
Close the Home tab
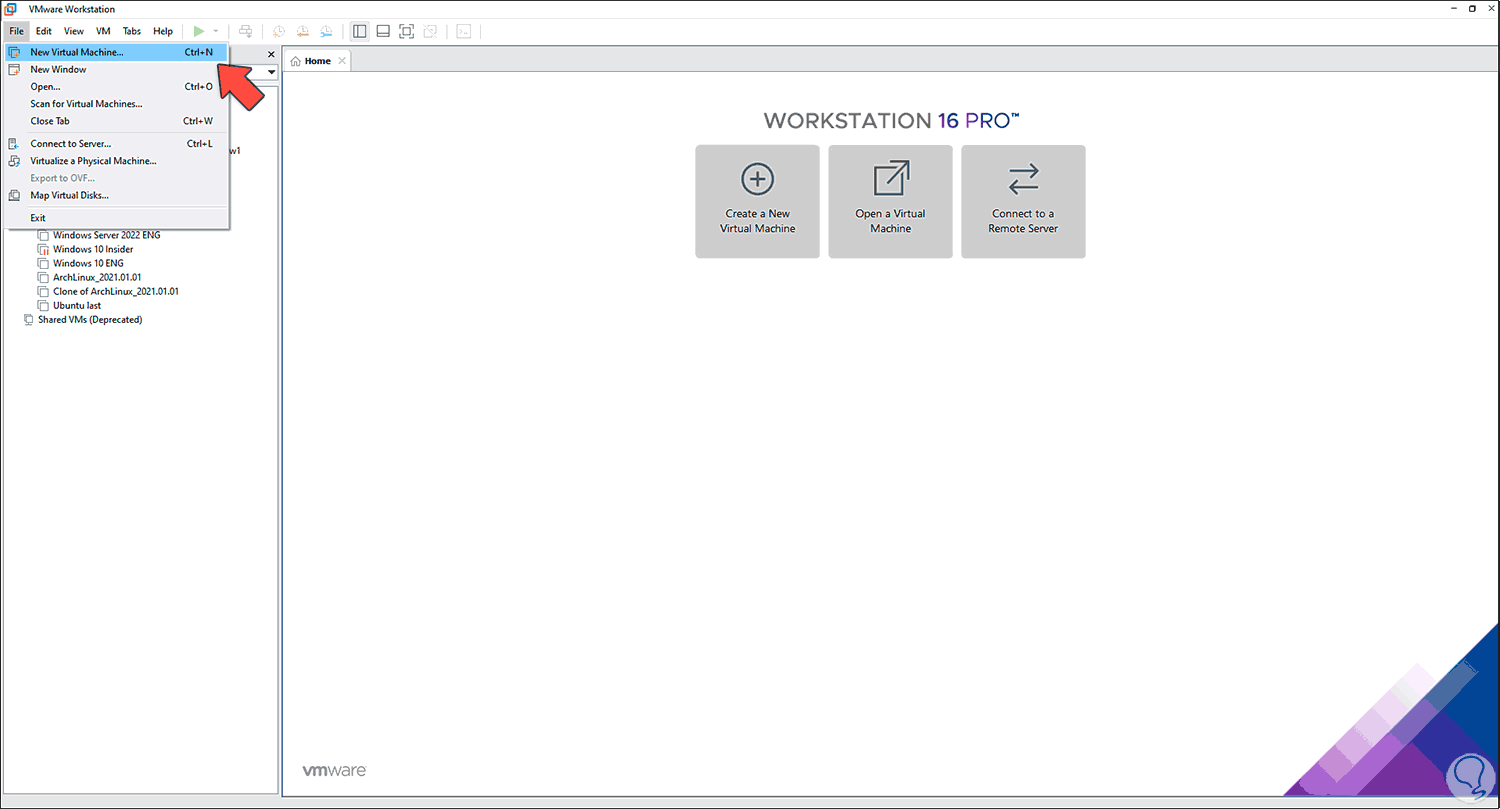pyautogui.click(x=342, y=61)
